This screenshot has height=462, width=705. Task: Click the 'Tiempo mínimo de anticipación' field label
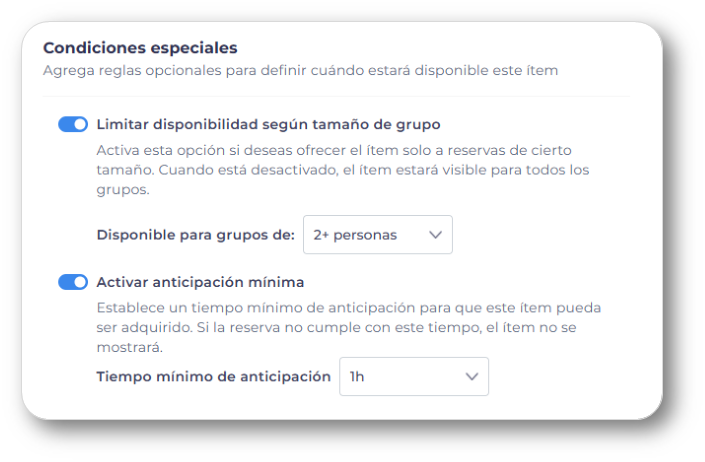coord(213,377)
